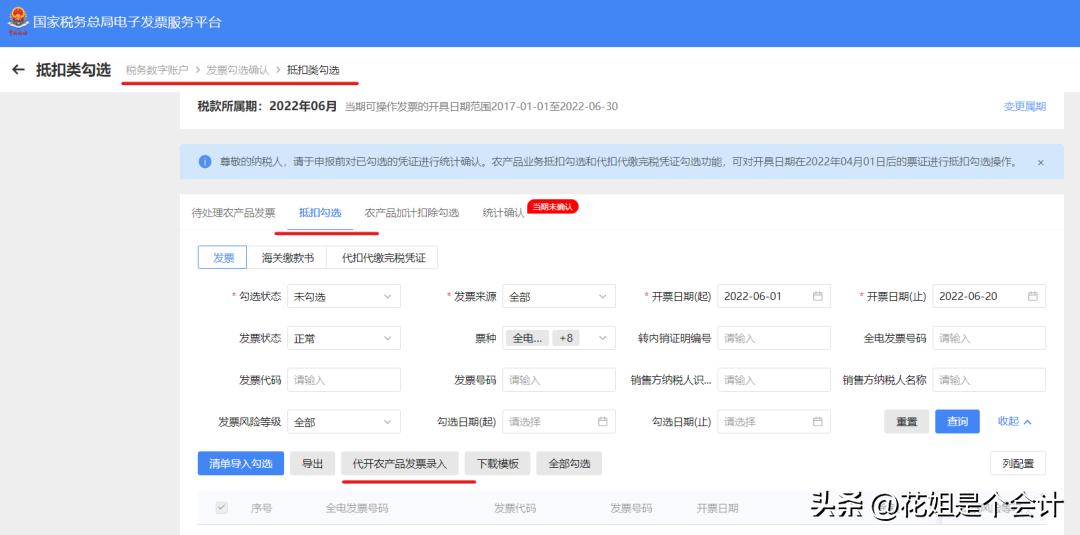Select the 海关缴款书 sub-tab
This screenshot has height=535, width=1080.
tap(287, 258)
